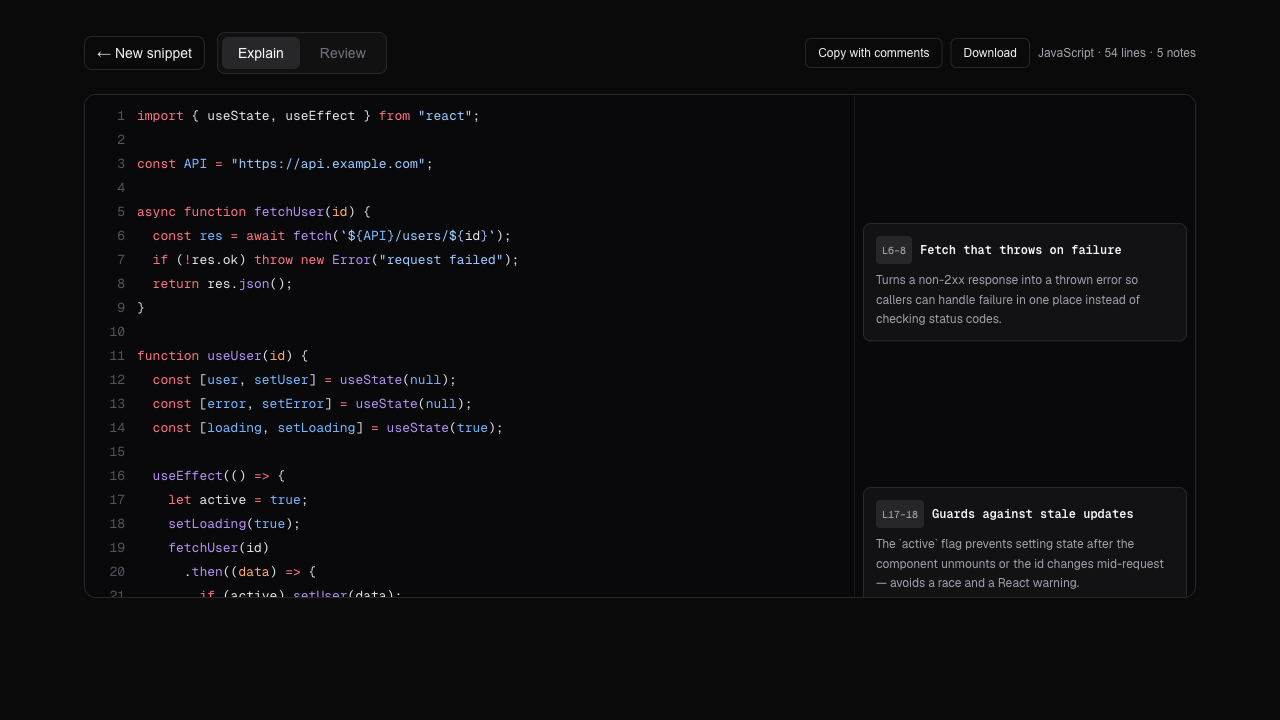Click the 'request failed' throw line

coord(336,260)
